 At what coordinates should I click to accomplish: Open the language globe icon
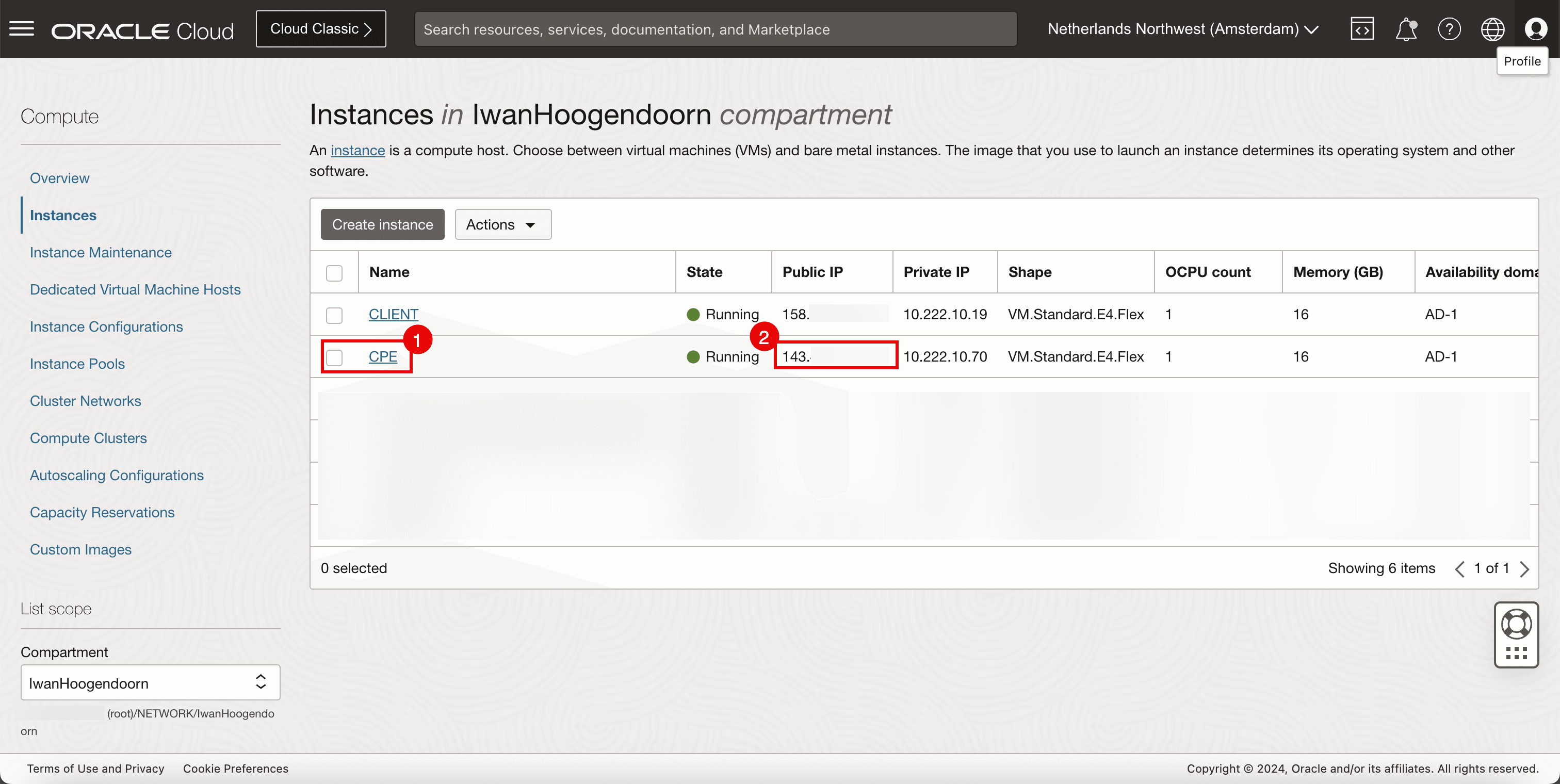click(x=1492, y=29)
